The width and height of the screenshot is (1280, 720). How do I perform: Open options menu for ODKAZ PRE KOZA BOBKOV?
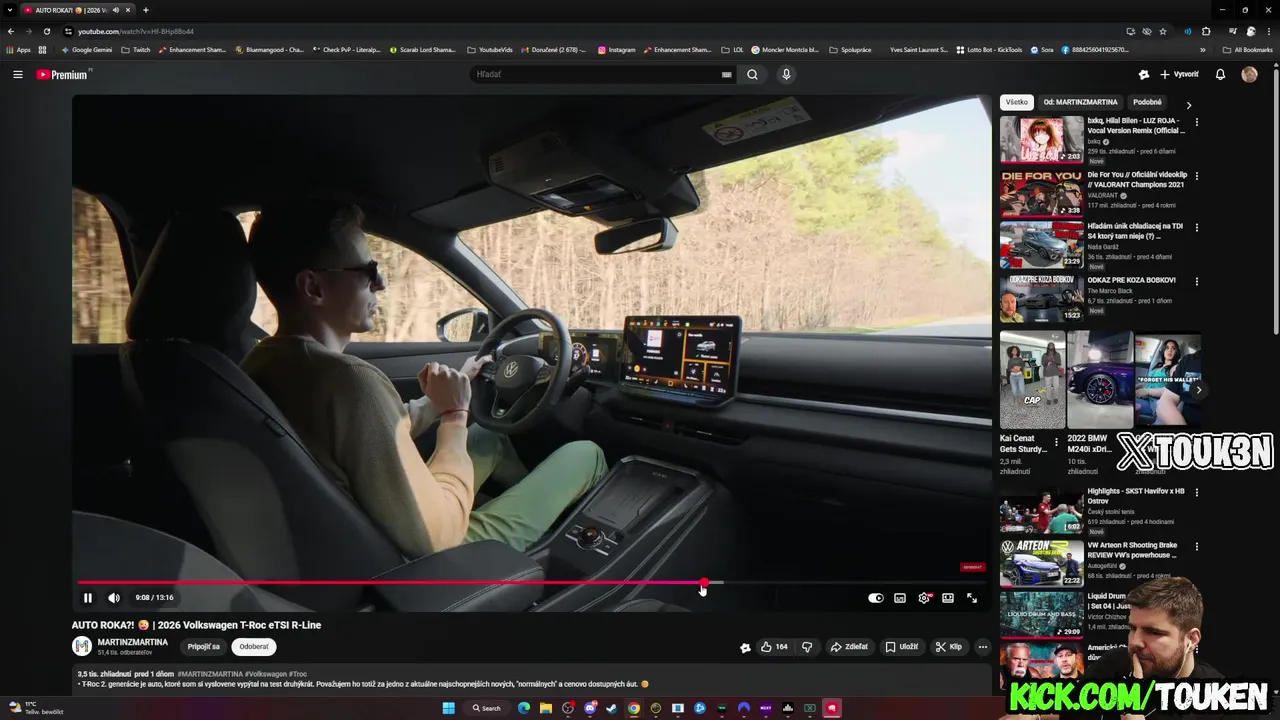click(x=1197, y=282)
